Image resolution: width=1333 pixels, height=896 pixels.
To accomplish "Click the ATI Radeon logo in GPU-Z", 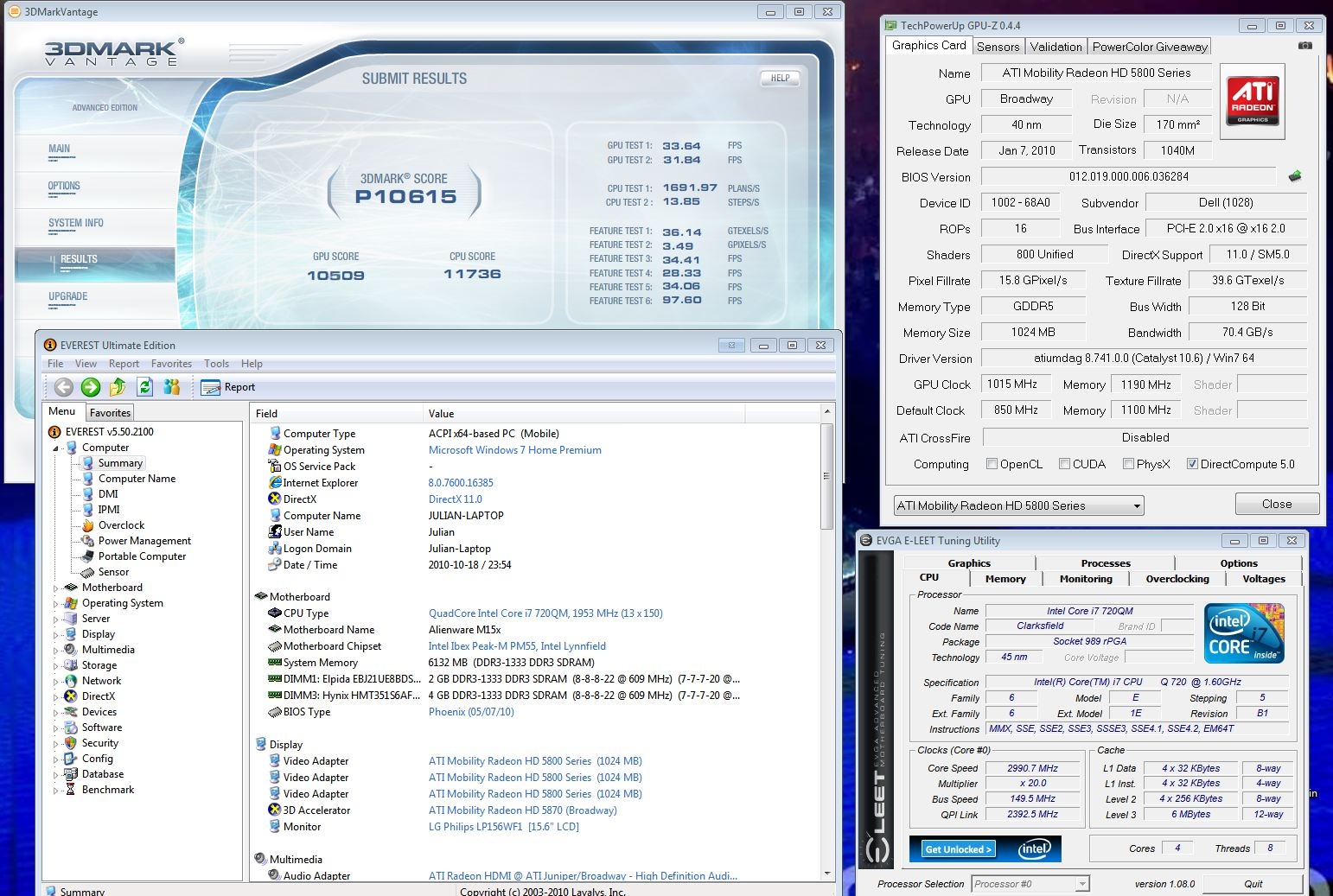I will click(1253, 101).
